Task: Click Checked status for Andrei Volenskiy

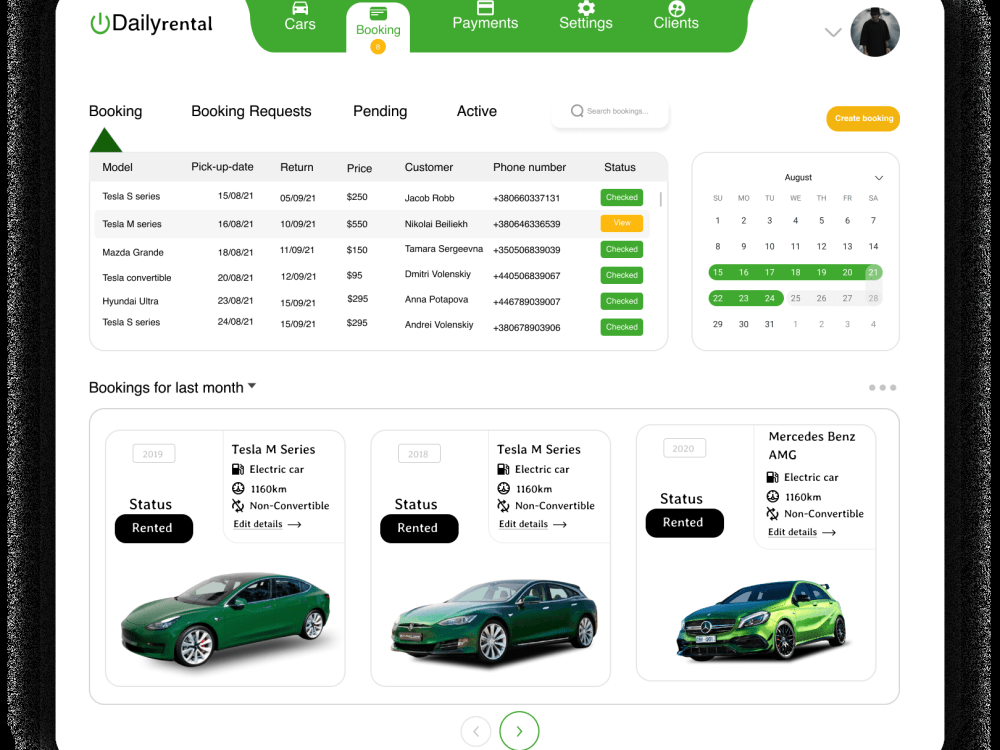Action: (x=622, y=327)
